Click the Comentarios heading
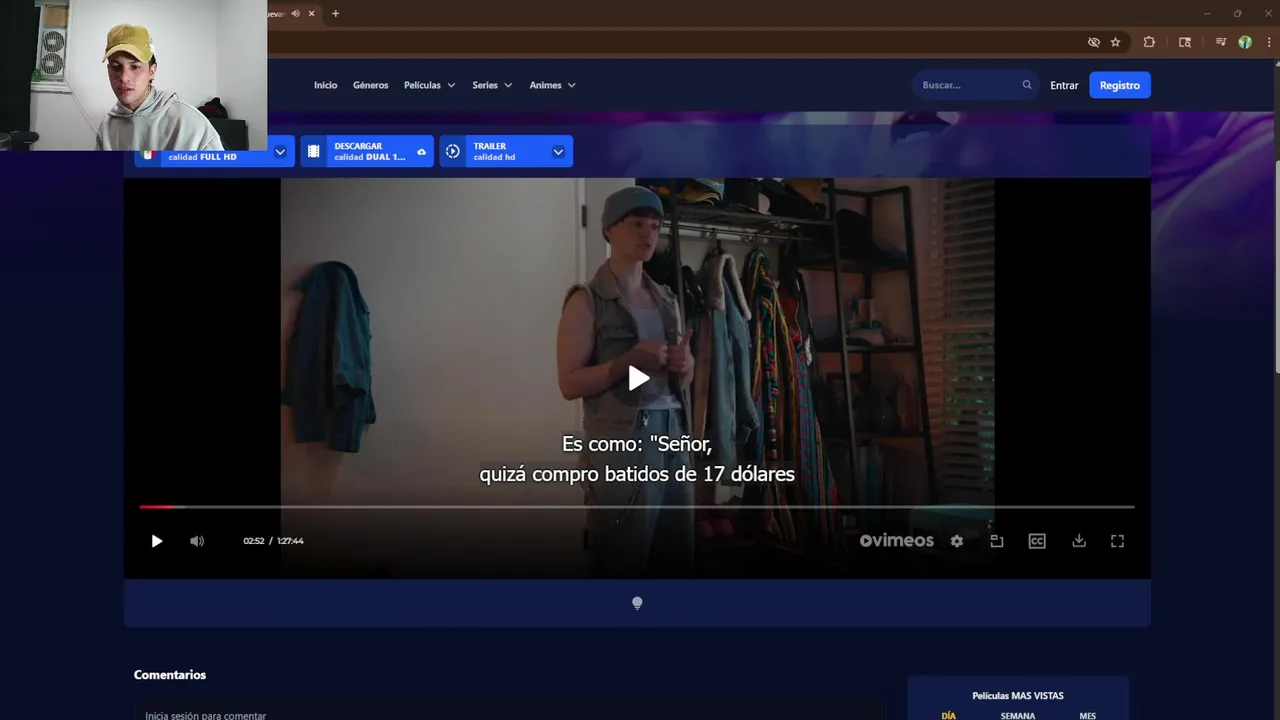The height and width of the screenshot is (720, 1280). [x=170, y=675]
